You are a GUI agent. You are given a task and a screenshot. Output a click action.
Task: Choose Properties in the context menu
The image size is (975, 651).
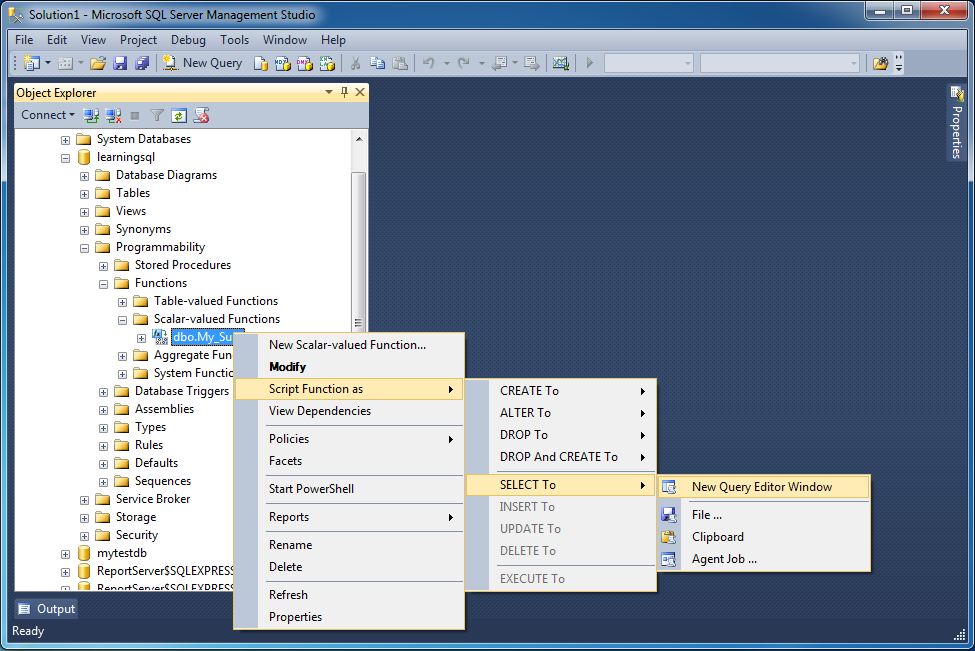tap(349, 617)
